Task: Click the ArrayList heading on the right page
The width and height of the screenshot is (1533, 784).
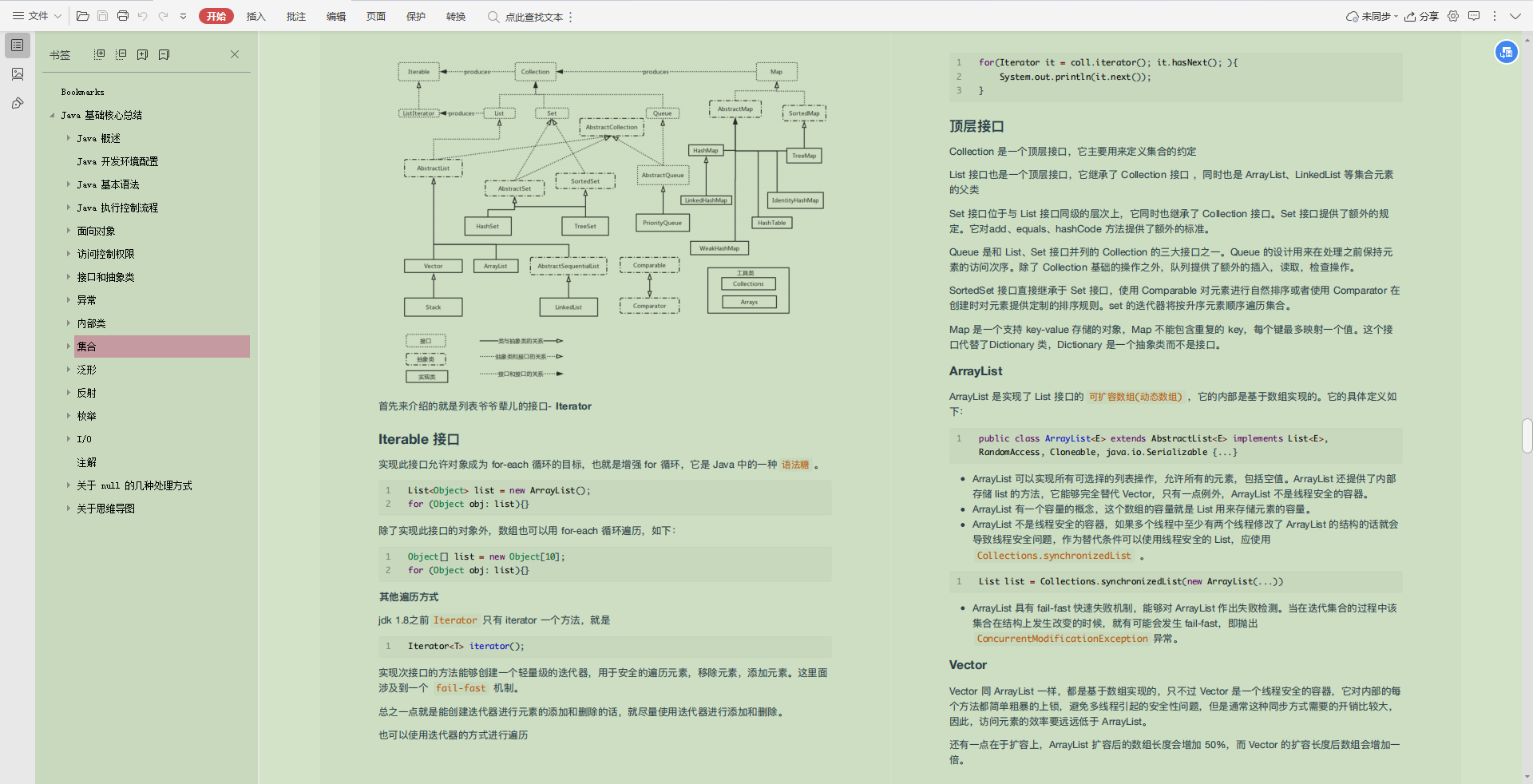Action: [x=976, y=371]
